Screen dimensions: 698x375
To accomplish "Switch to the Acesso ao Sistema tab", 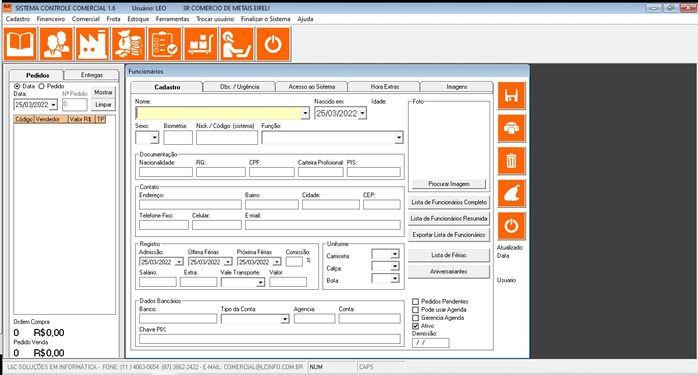I will click(312, 87).
